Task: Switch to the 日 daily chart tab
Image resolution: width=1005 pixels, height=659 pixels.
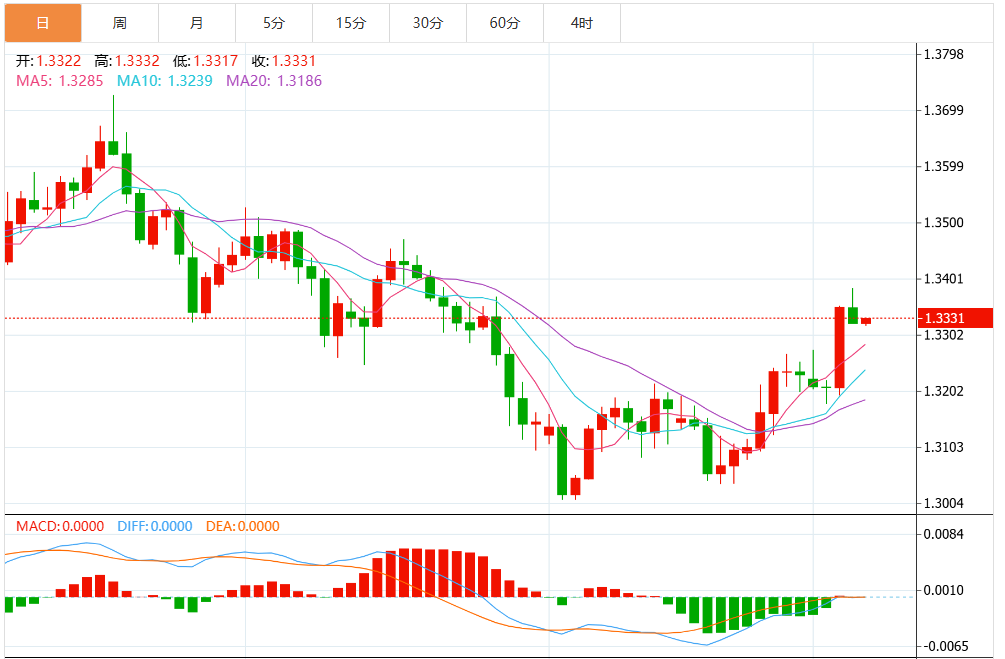Action: [42, 22]
